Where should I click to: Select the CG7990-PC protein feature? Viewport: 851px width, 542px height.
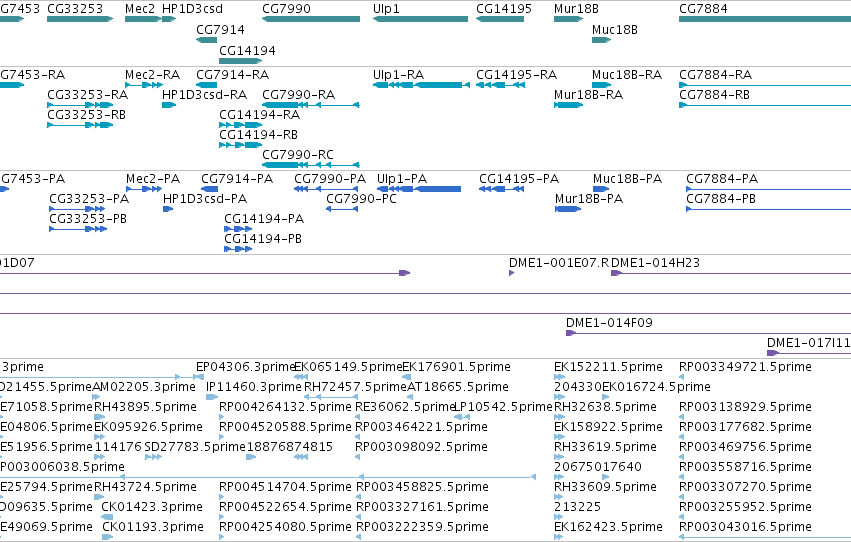tap(342, 209)
